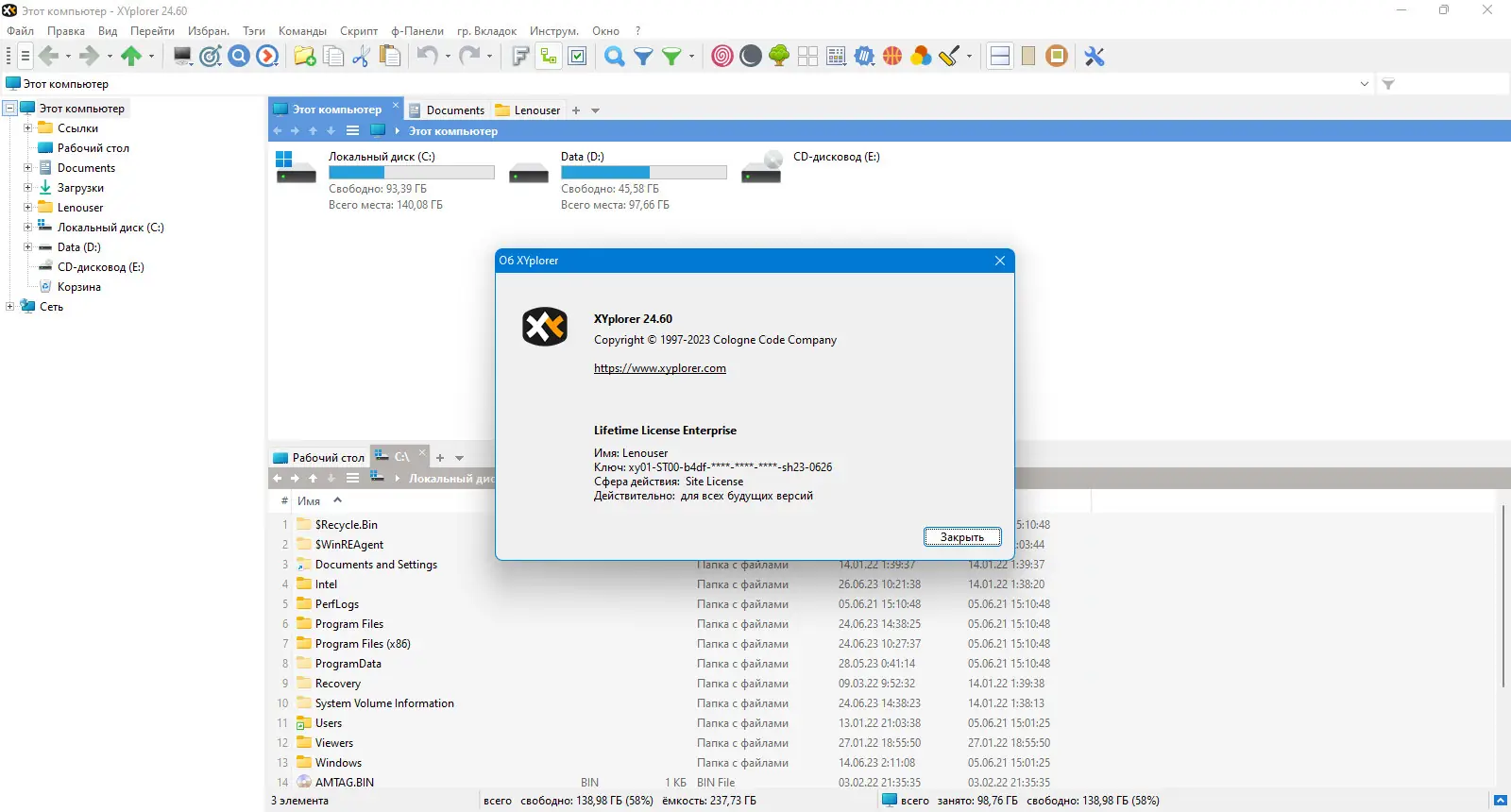Switch to the Documents tab
This screenshot has width=1511, height=812.
point(446,110)
